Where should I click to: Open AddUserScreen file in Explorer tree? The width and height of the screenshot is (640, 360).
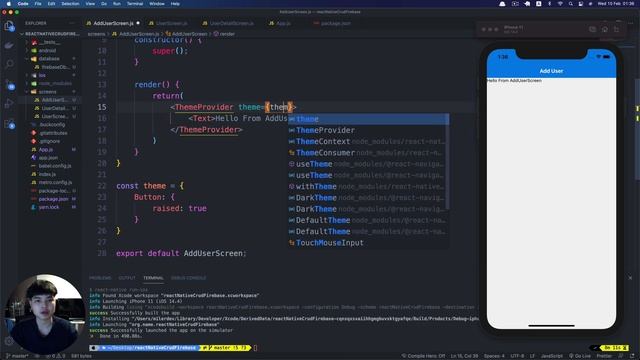tap(50, 100)
